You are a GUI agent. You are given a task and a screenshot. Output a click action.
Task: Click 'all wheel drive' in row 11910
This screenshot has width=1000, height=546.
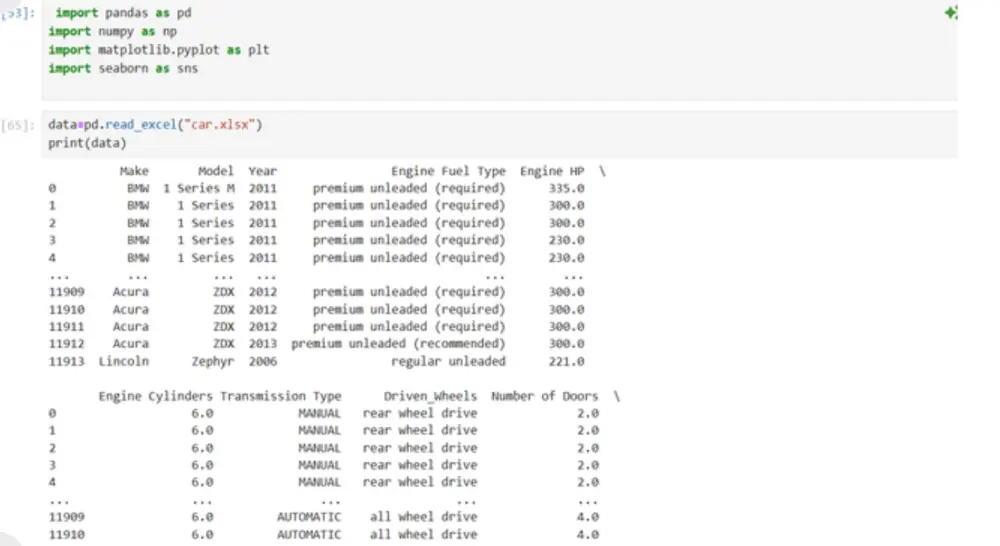click(x=423, y=535)
